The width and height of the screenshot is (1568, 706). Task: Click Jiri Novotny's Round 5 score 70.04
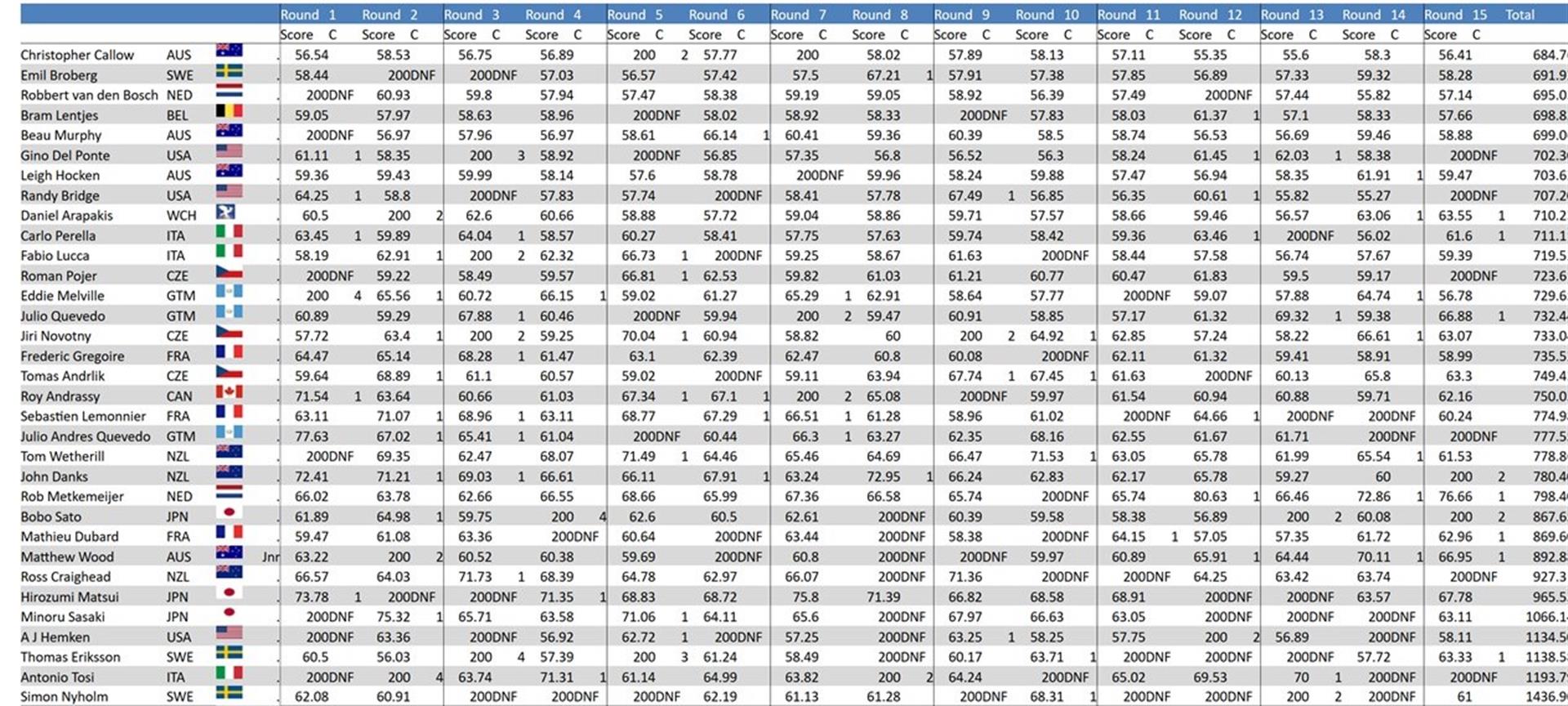pyautogui.click(x=638, y=336)
